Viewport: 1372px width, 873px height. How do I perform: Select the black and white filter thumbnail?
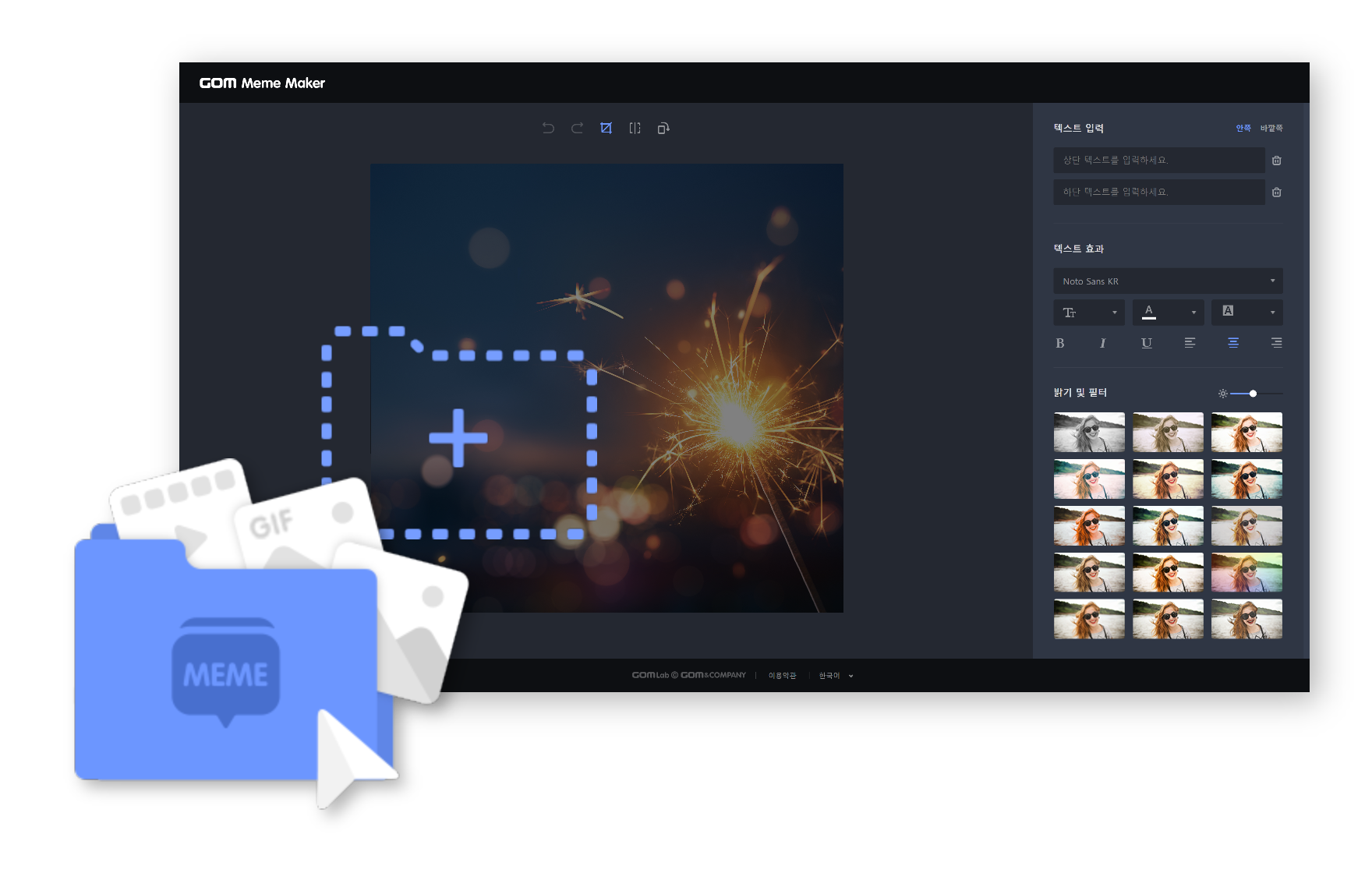(1089, 433)
